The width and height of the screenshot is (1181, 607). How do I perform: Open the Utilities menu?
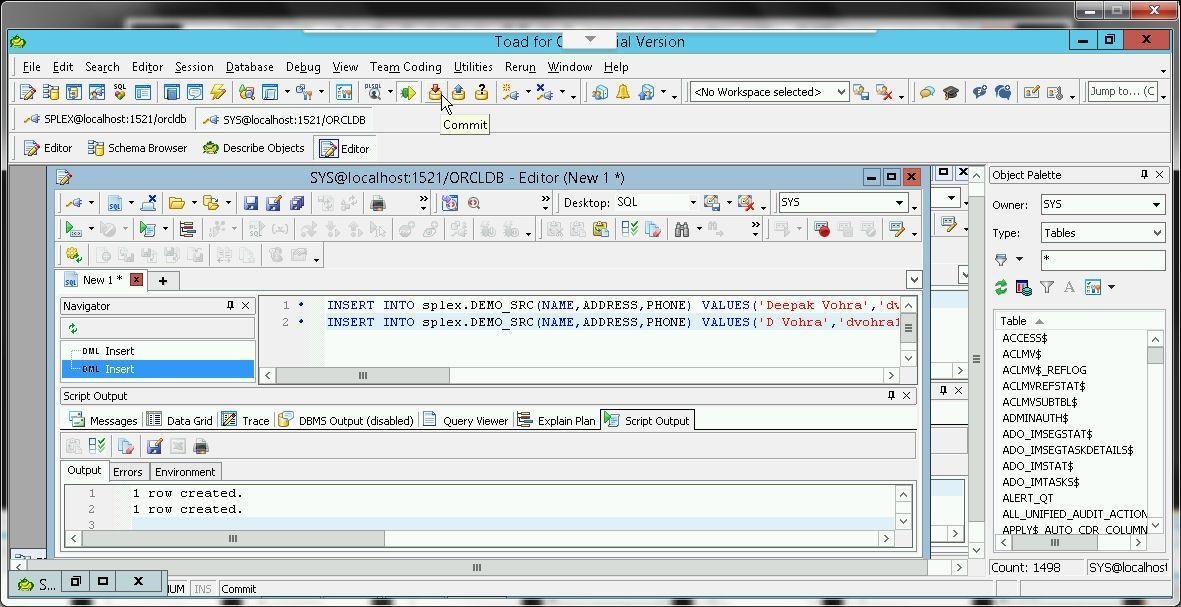pyautogui.click(x=473, y=67)
